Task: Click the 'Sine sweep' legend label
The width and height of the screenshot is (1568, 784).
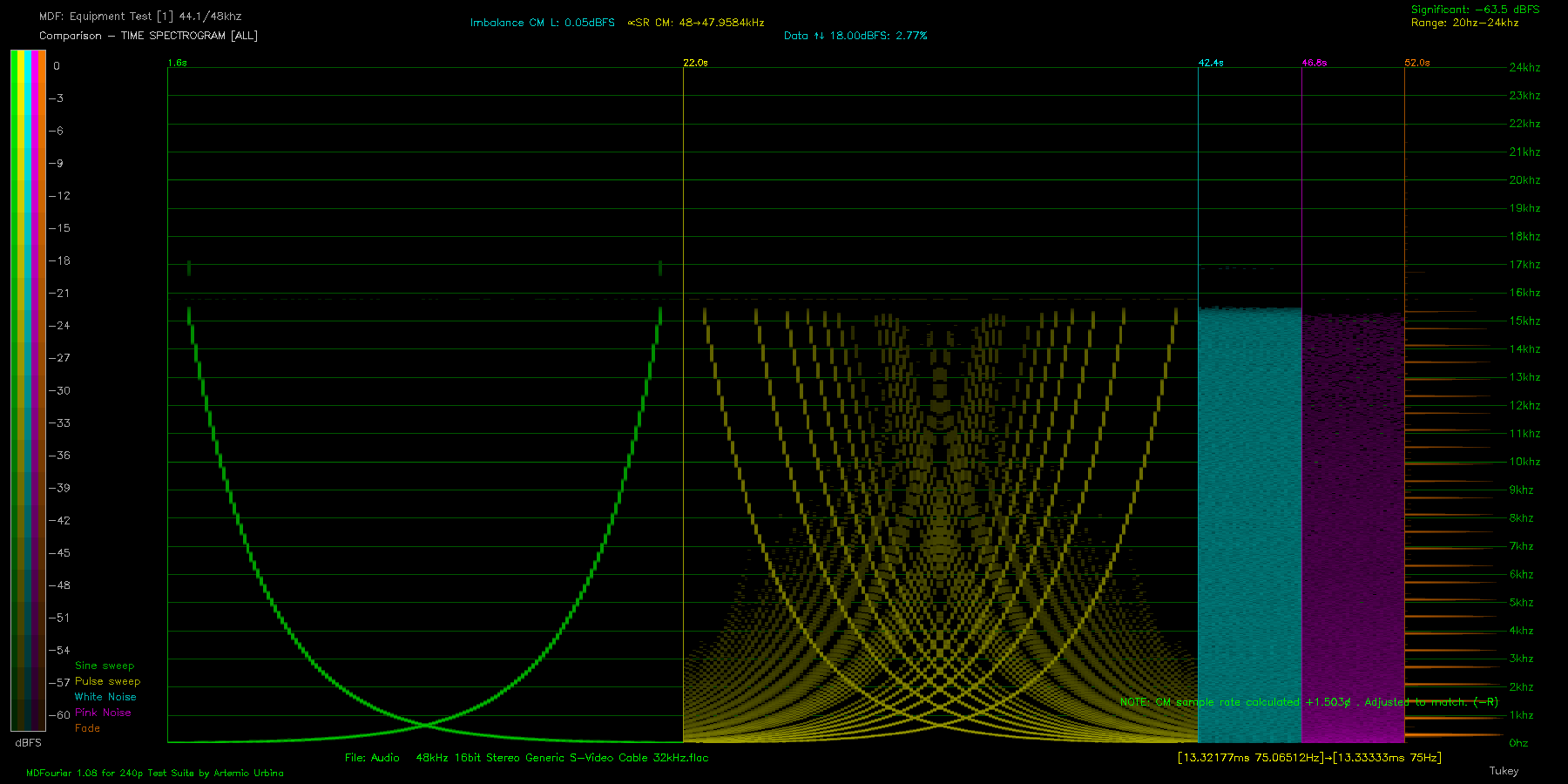Action: pos(105,666)
